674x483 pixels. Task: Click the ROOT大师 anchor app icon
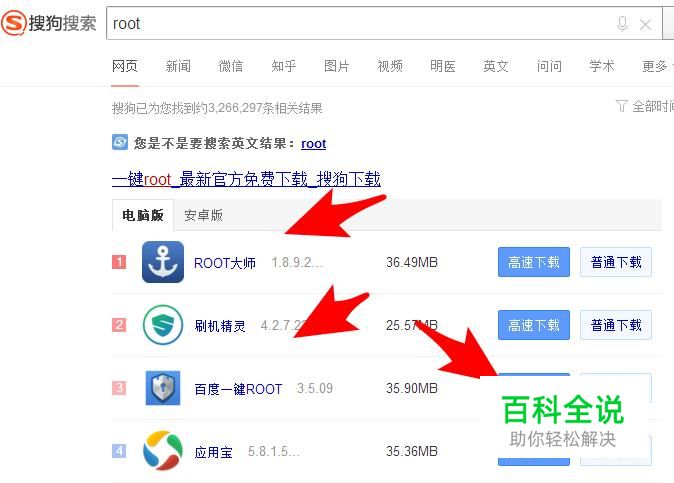pos(163,262)
